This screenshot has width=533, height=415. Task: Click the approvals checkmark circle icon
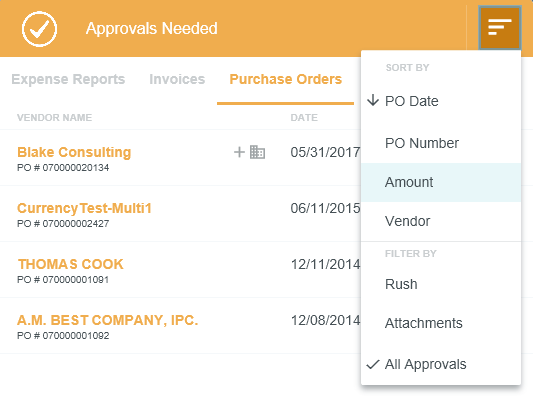click(x=39, y=29)
